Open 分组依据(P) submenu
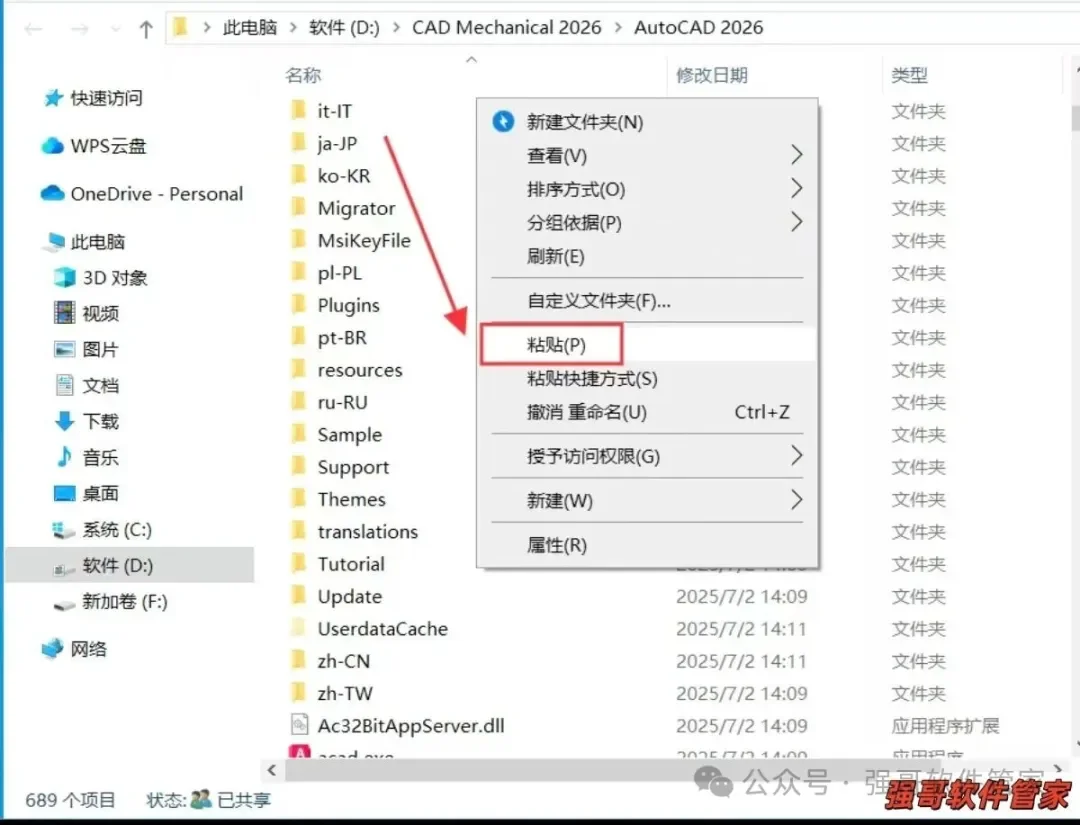The height and width of the screenshot is (825, 1080). pos(647,222)
